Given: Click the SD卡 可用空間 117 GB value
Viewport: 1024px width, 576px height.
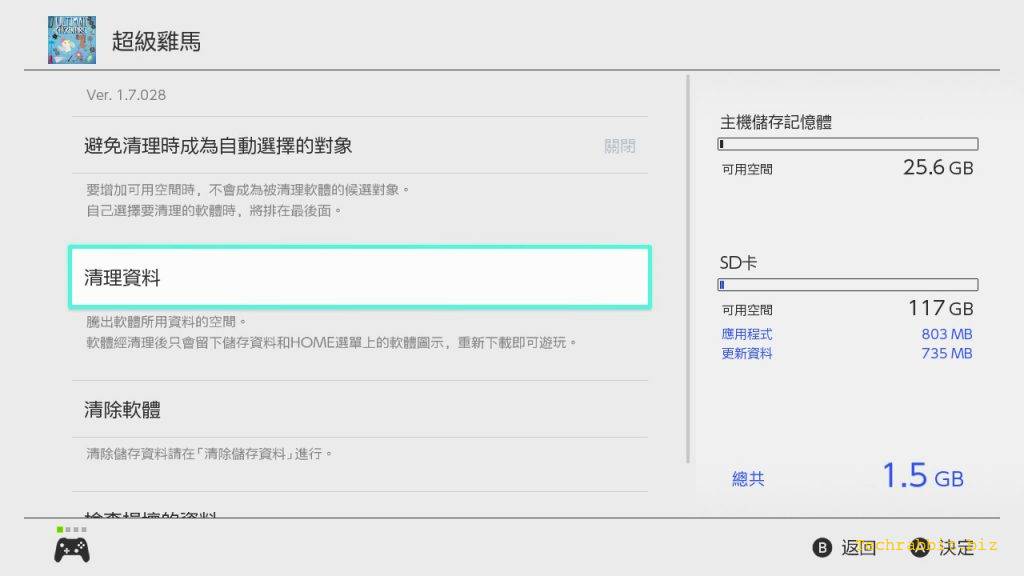Looking at the screenshot, I should point(939,308).
